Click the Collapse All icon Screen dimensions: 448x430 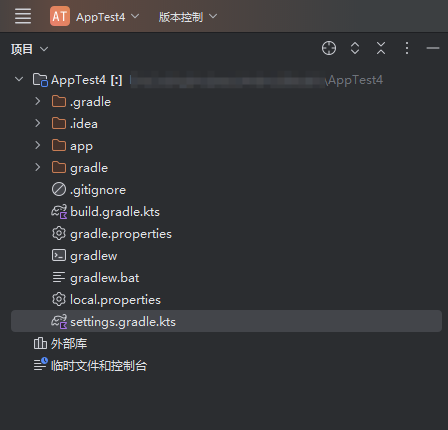click(381, 48)
